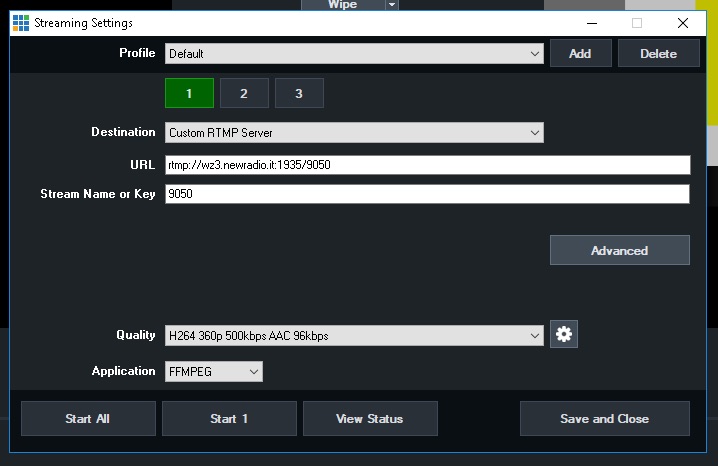The image size is (718, 466).
Task: Expand the Destination dropdown
Action: pyautogui.click(x=354, y=132)
